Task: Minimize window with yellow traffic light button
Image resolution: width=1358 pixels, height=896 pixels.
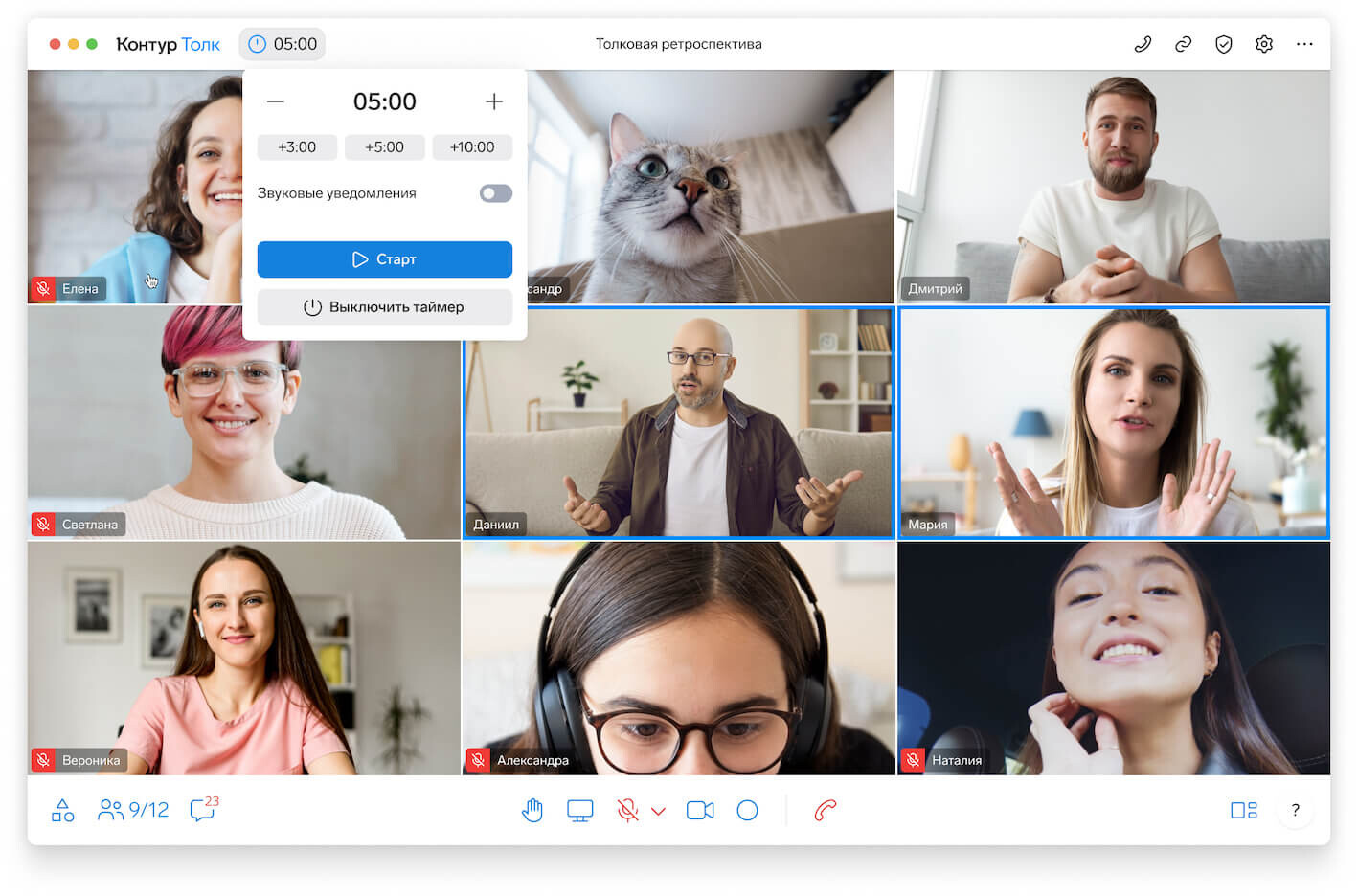Action: point(74,44)
